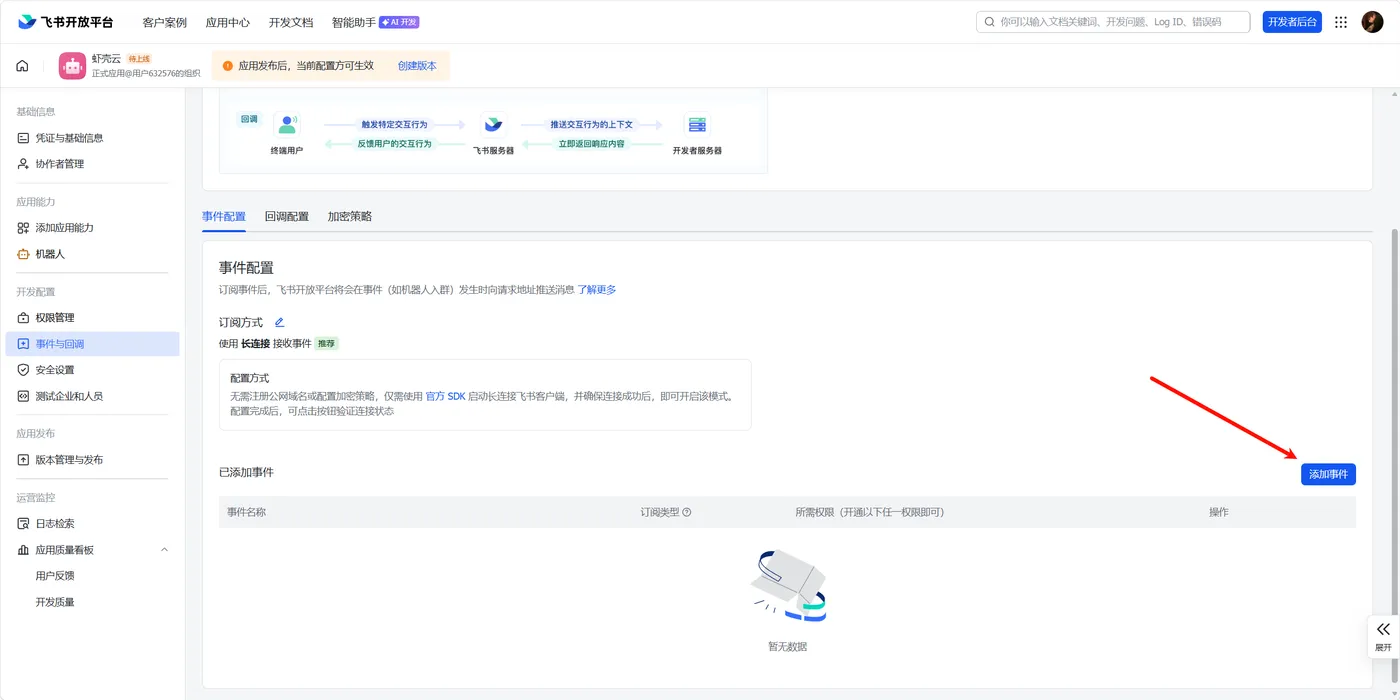
Task: Switch to the 事件配置 tab
Action: coord(223,216)
